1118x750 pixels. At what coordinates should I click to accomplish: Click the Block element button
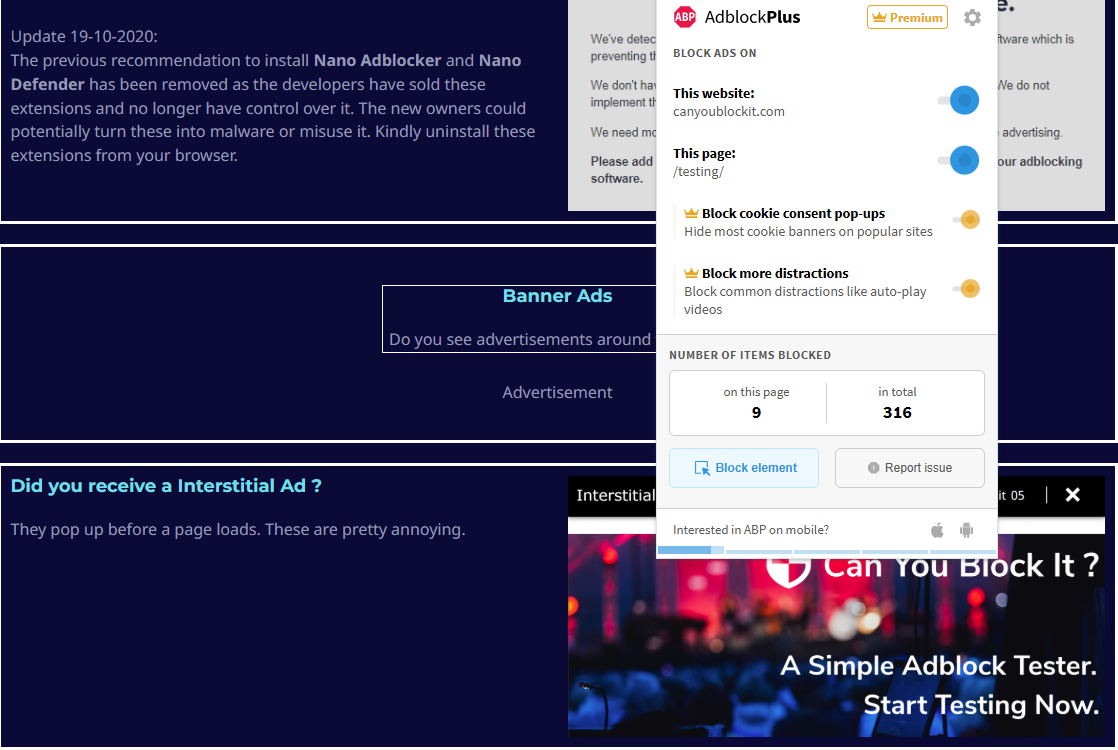(x=744, y=468)
